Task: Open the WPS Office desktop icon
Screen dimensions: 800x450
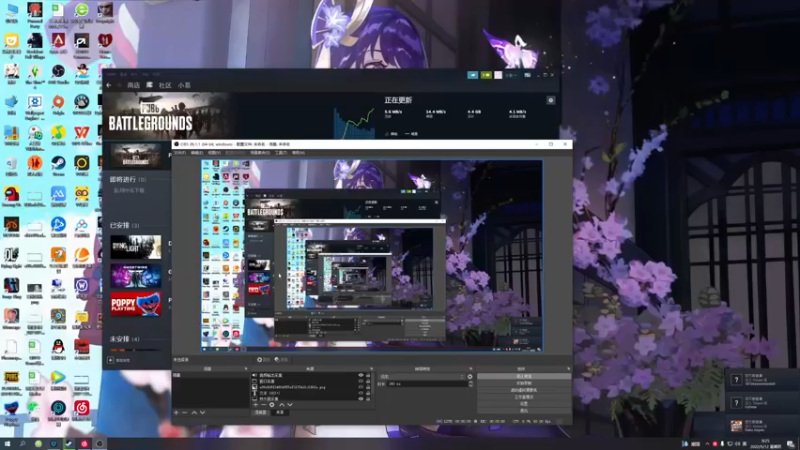Action: click(82, 133)
